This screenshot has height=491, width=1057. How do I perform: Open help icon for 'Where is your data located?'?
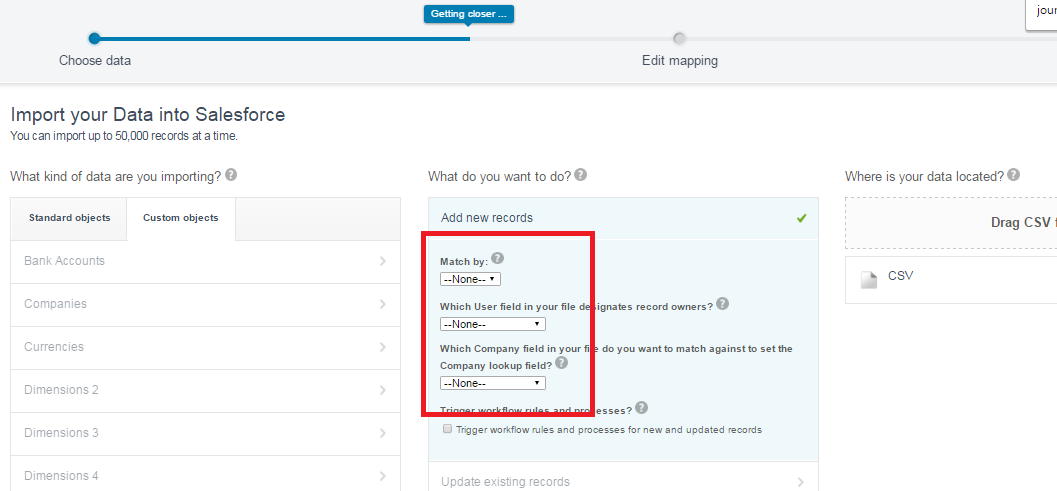[x=1013, y=175]
